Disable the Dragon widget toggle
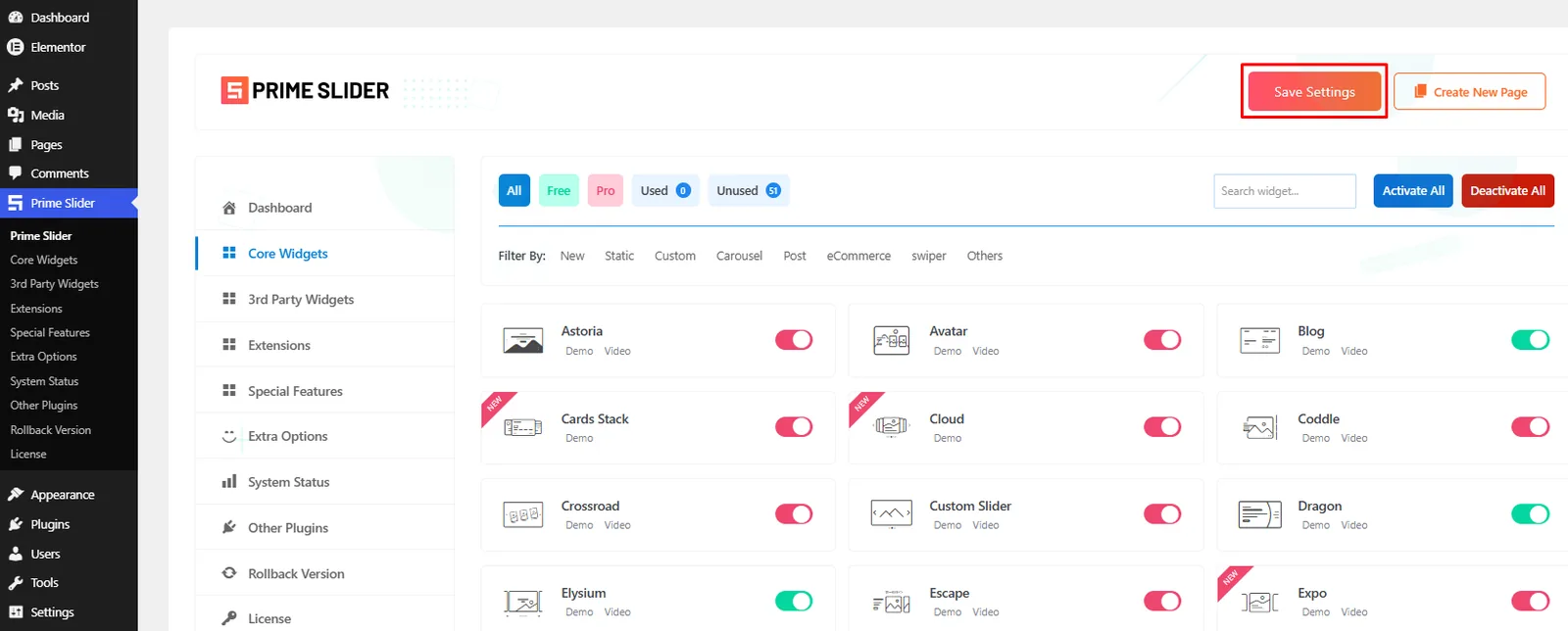 pos(1530,514)
